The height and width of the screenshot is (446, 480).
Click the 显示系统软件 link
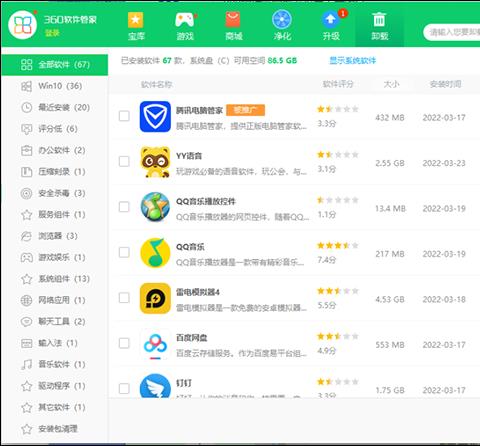pos(353,60)
